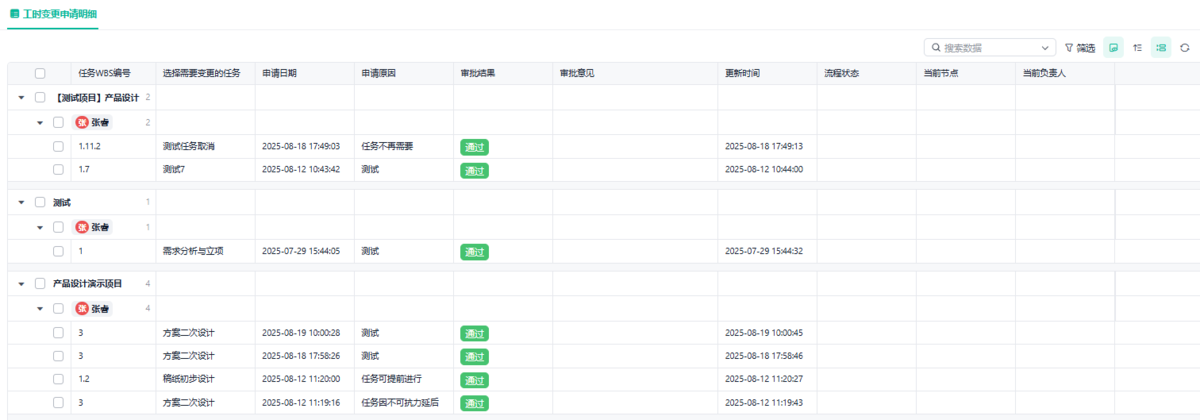Click the green icon before 工时变更申请明细

pyautogui.click(x=14, y=14)
